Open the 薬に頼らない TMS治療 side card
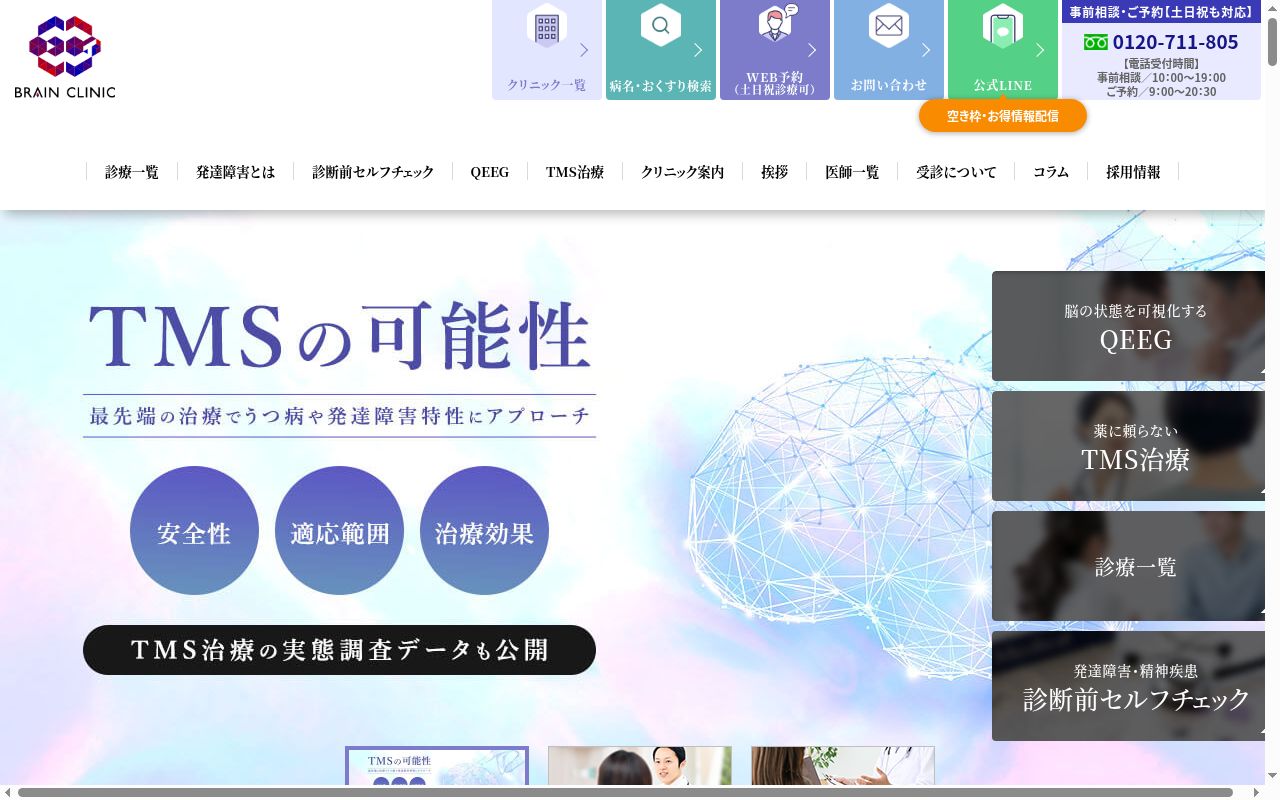The height and width of the screenshot is (800, 1280). coord(1128,446)
